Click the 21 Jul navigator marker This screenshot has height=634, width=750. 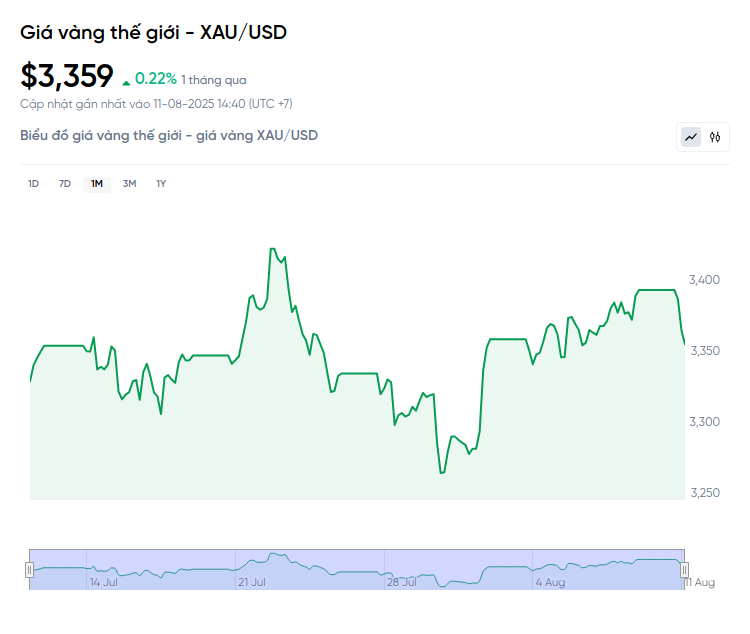pos(252,582)
